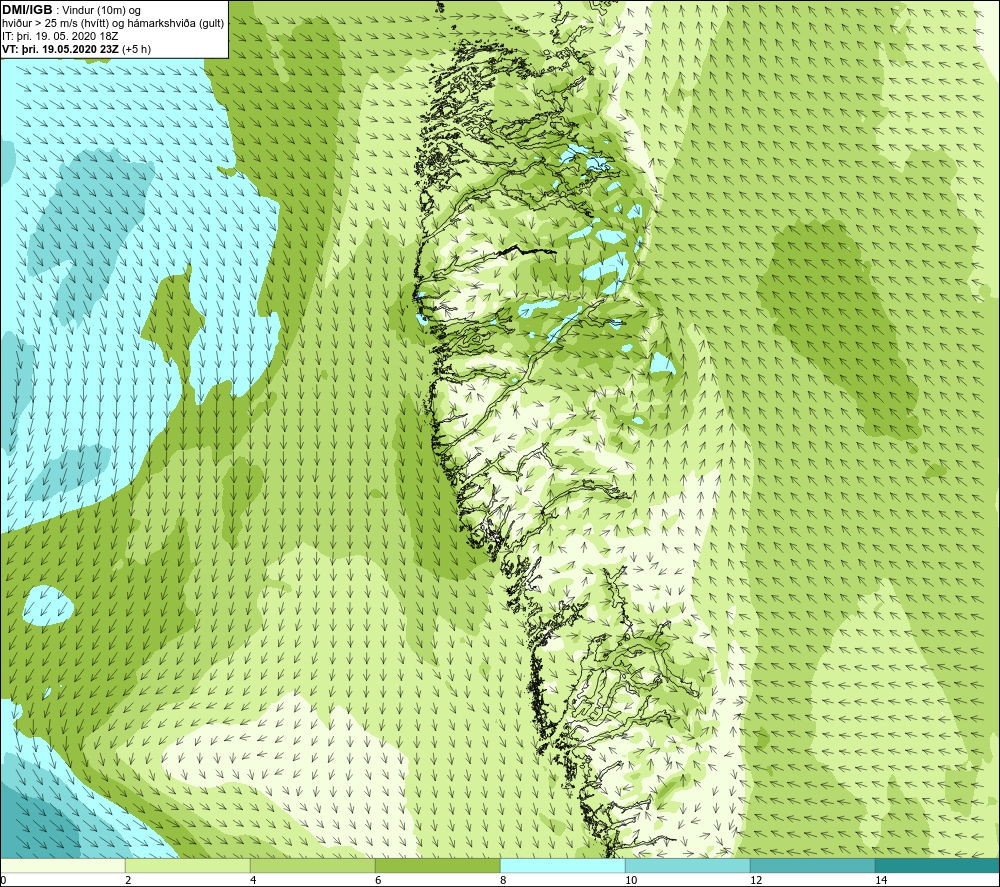Click the scale label '2'

(x=128, y=880)
